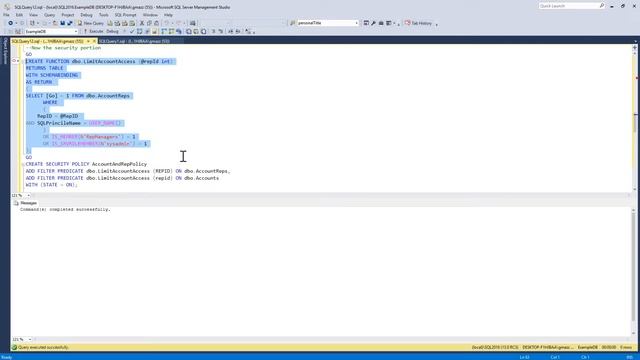Click the Save All icon
The image size is (640, 360).
tap(70, 23)
